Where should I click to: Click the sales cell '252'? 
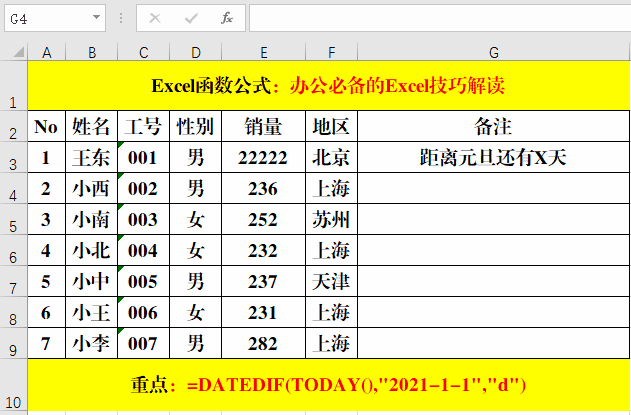(x=264, y=219)
